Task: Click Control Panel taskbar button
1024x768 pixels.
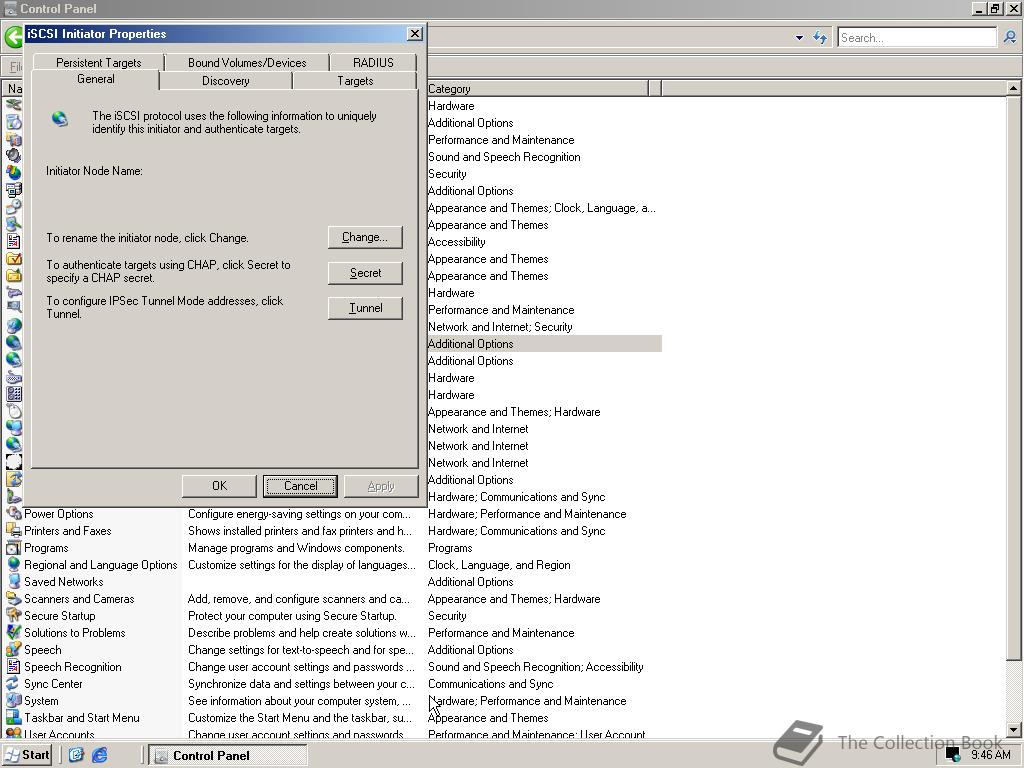Action: pyautogui.click(x=227, y=756)
